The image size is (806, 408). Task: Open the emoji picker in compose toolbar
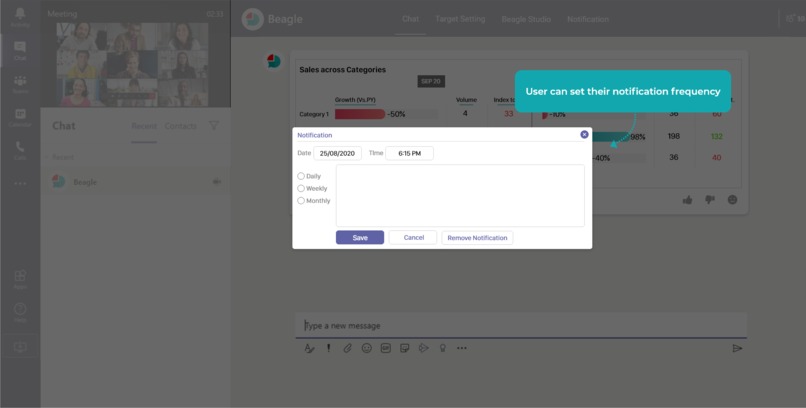pyautogui.click(x=367, y=348)
